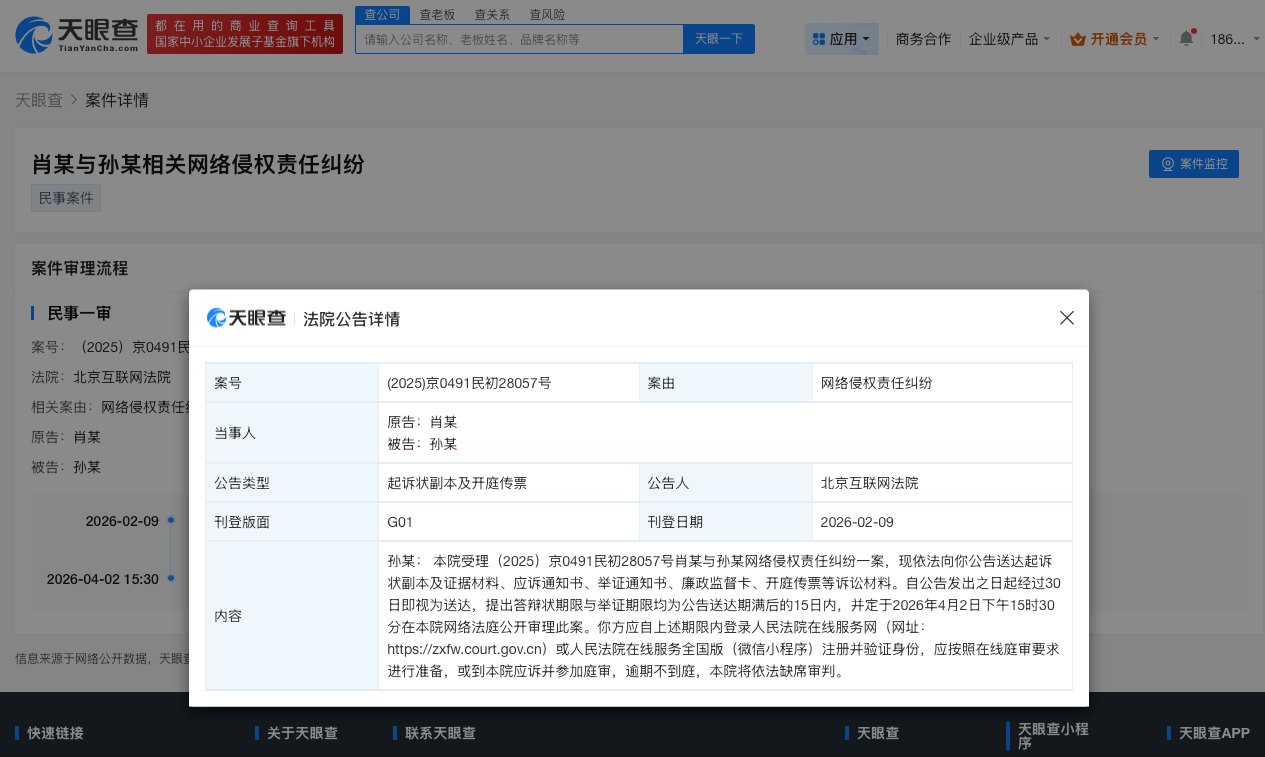
Task: Click inside the company search input field
Action: pos(520,38)
